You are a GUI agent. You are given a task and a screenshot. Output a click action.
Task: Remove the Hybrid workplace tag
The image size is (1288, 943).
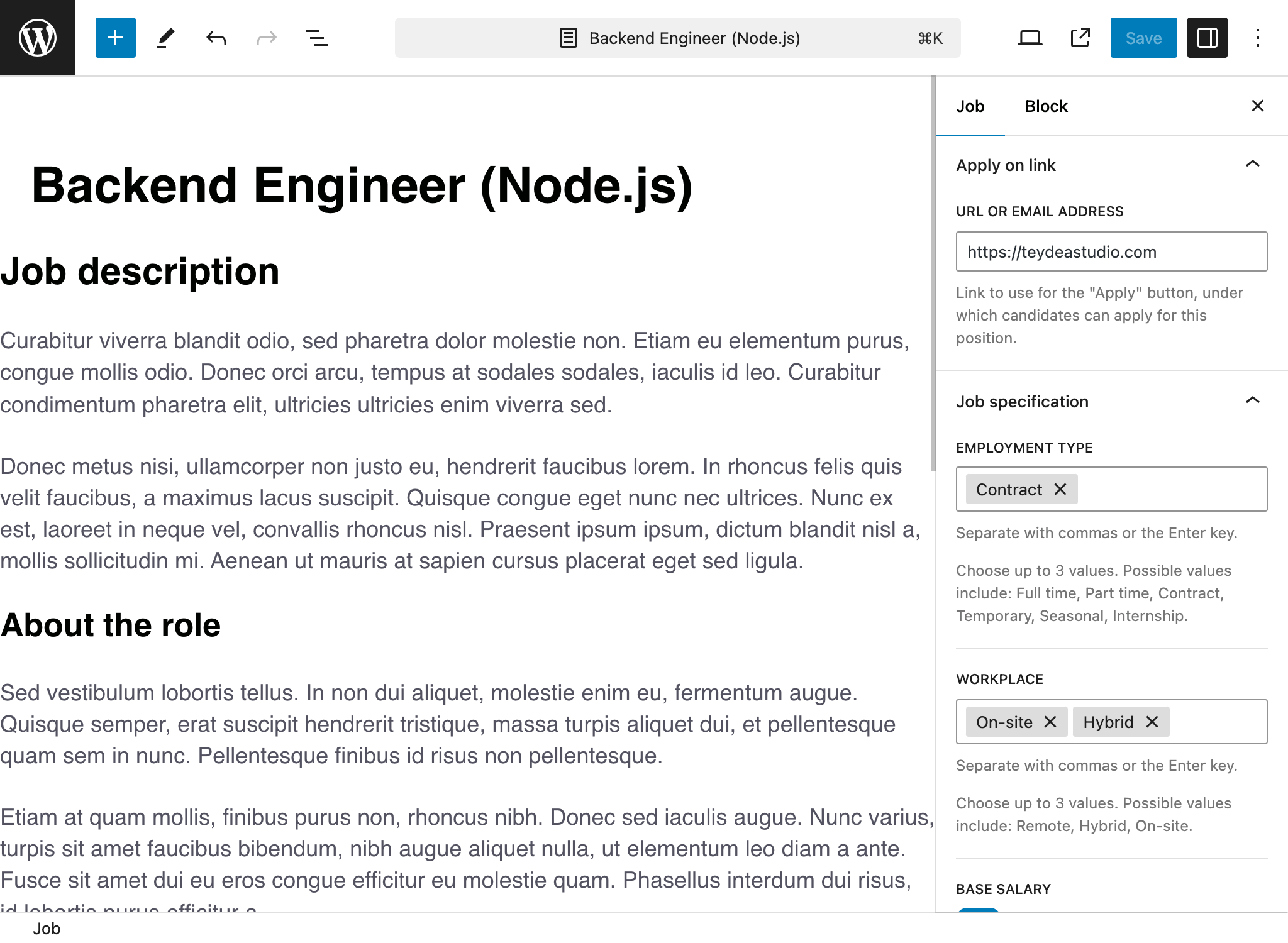(x=1153, y=722)
